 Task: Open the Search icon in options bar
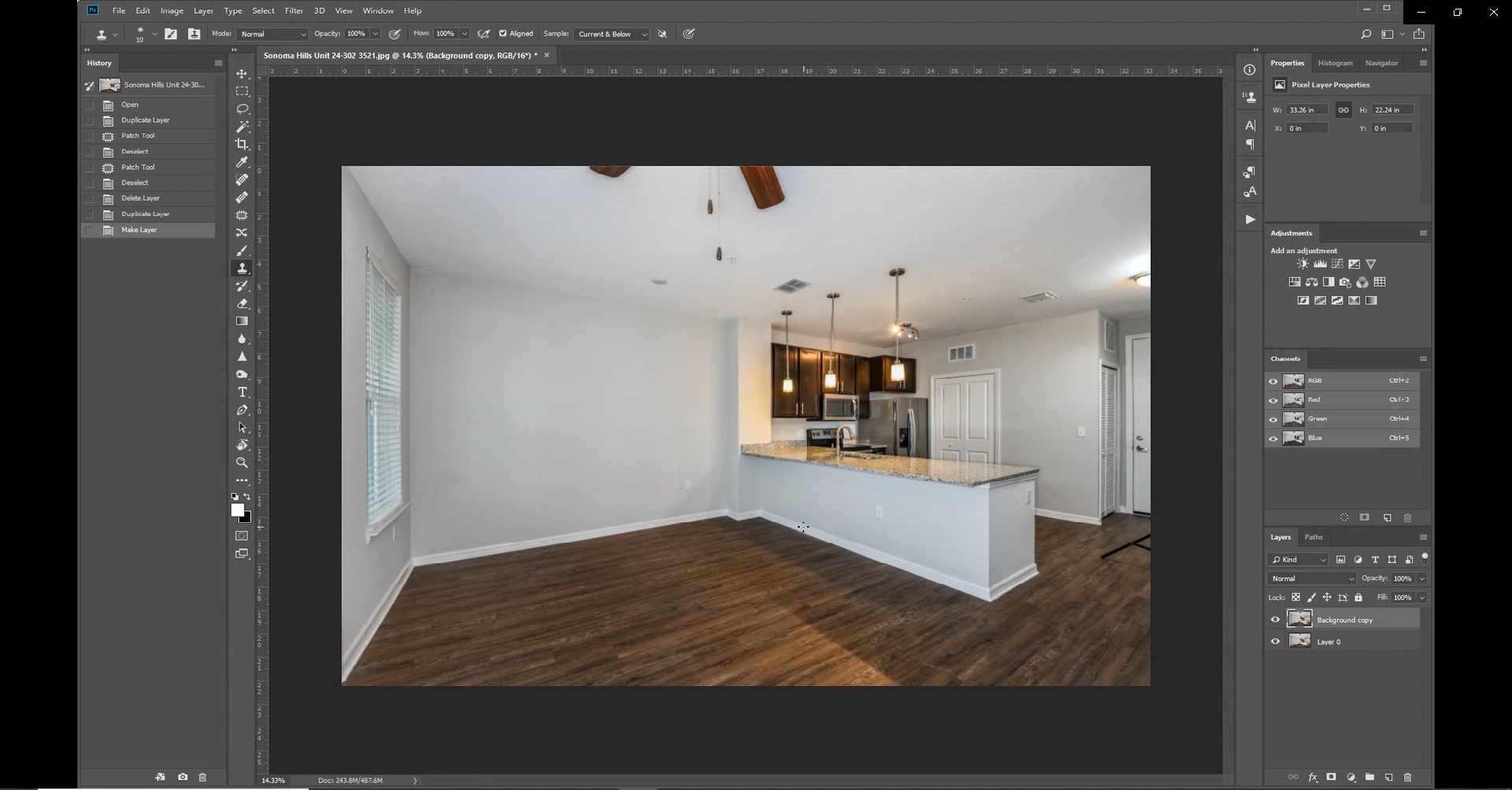(1366, 34)
